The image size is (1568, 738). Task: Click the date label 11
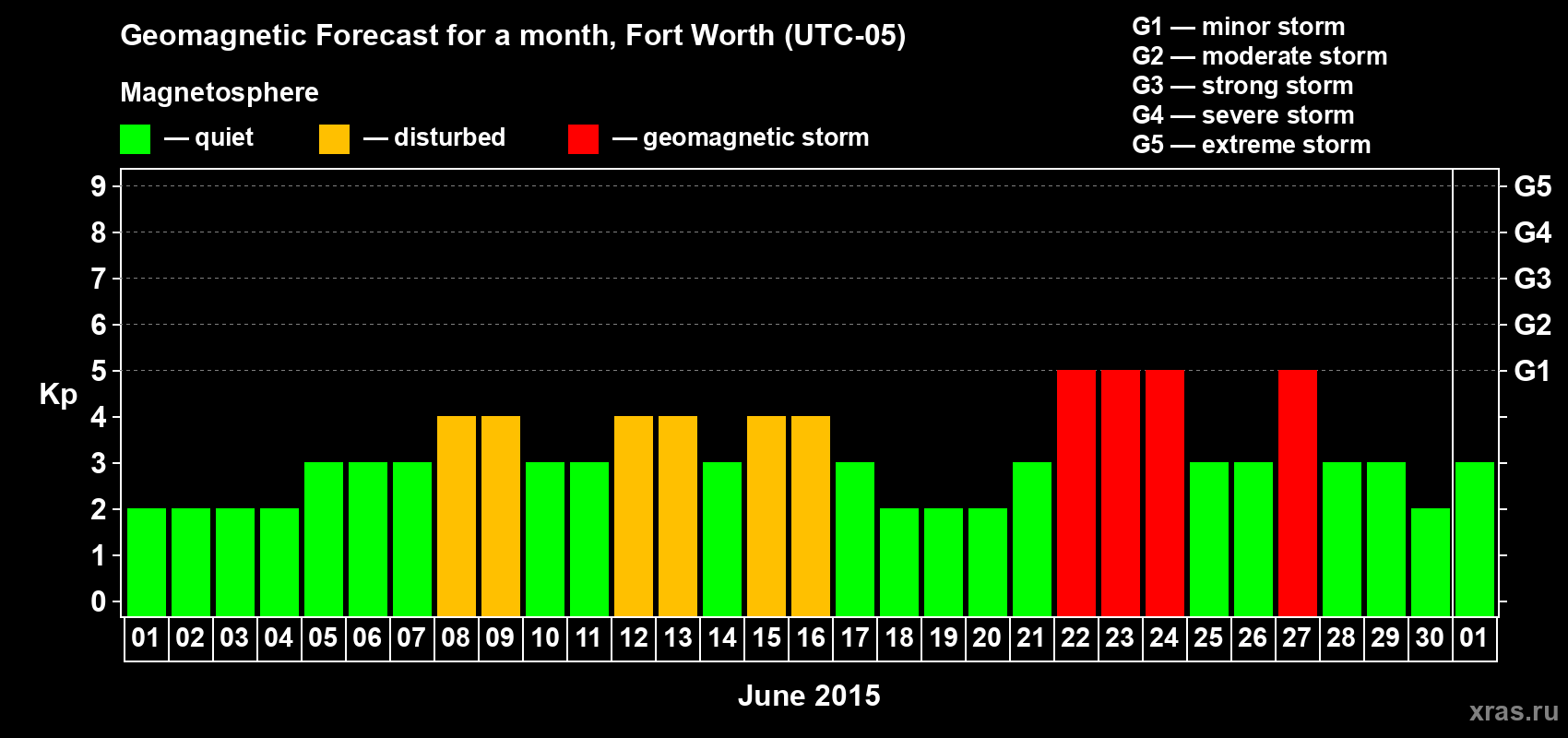(588, 637)
